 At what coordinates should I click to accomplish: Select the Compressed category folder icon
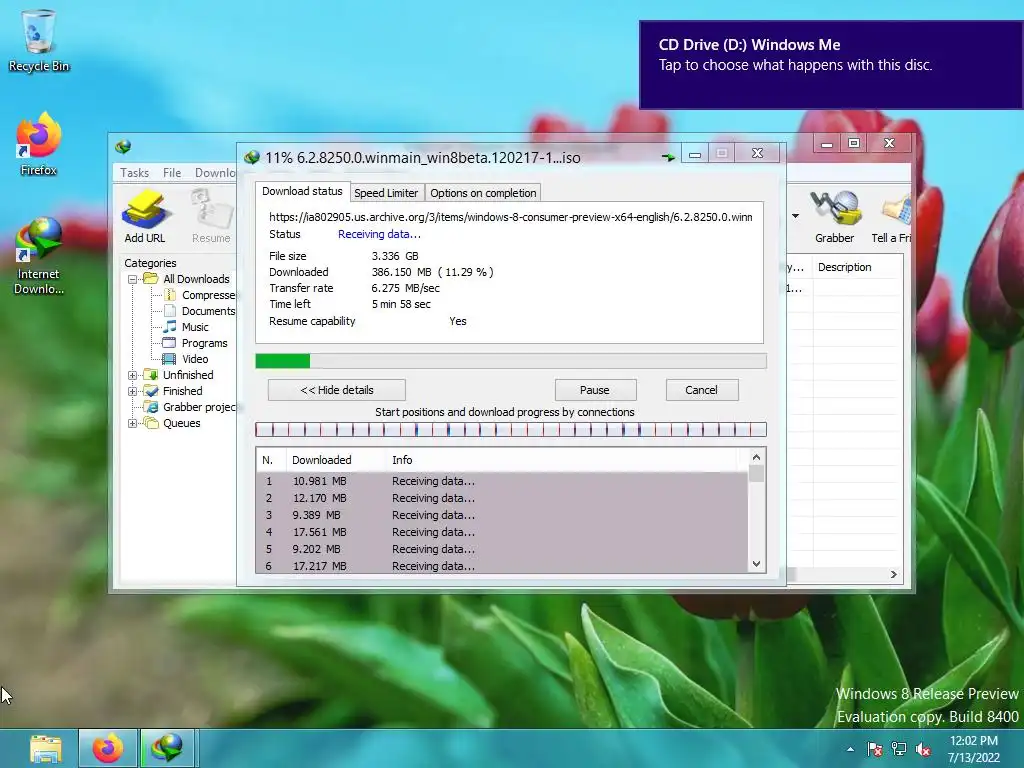coord(170,295)
